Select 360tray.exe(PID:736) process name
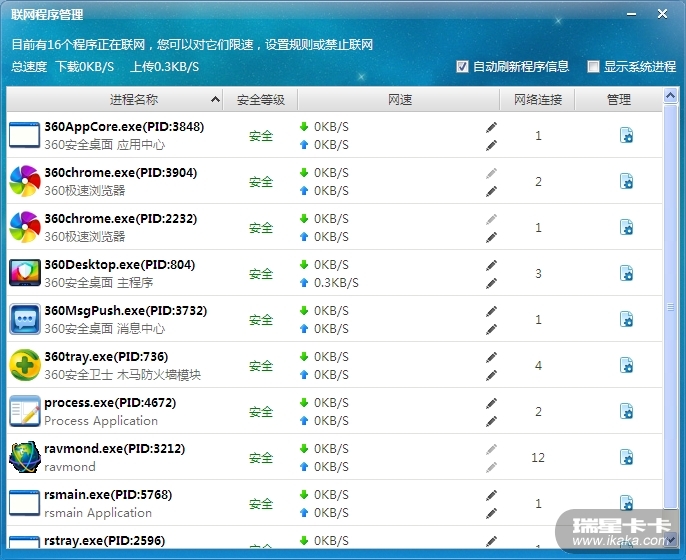686x560 pixels. (x=106, y=356)
